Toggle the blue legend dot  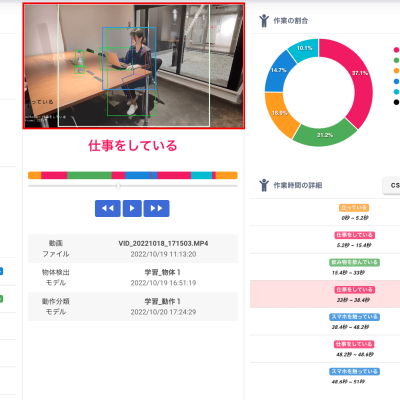click(396, 81)
